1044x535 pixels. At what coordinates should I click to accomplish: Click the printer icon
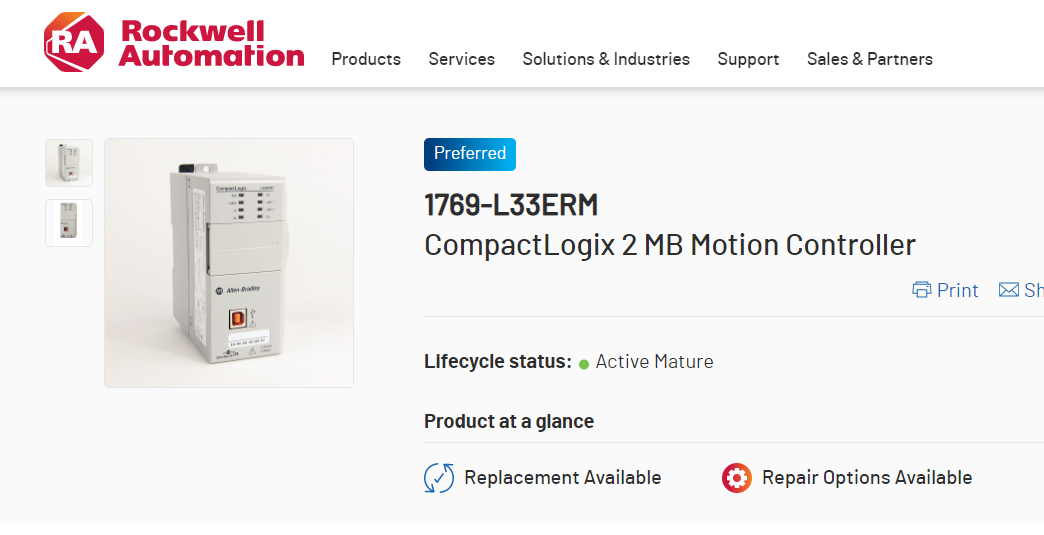click(921, 290)
